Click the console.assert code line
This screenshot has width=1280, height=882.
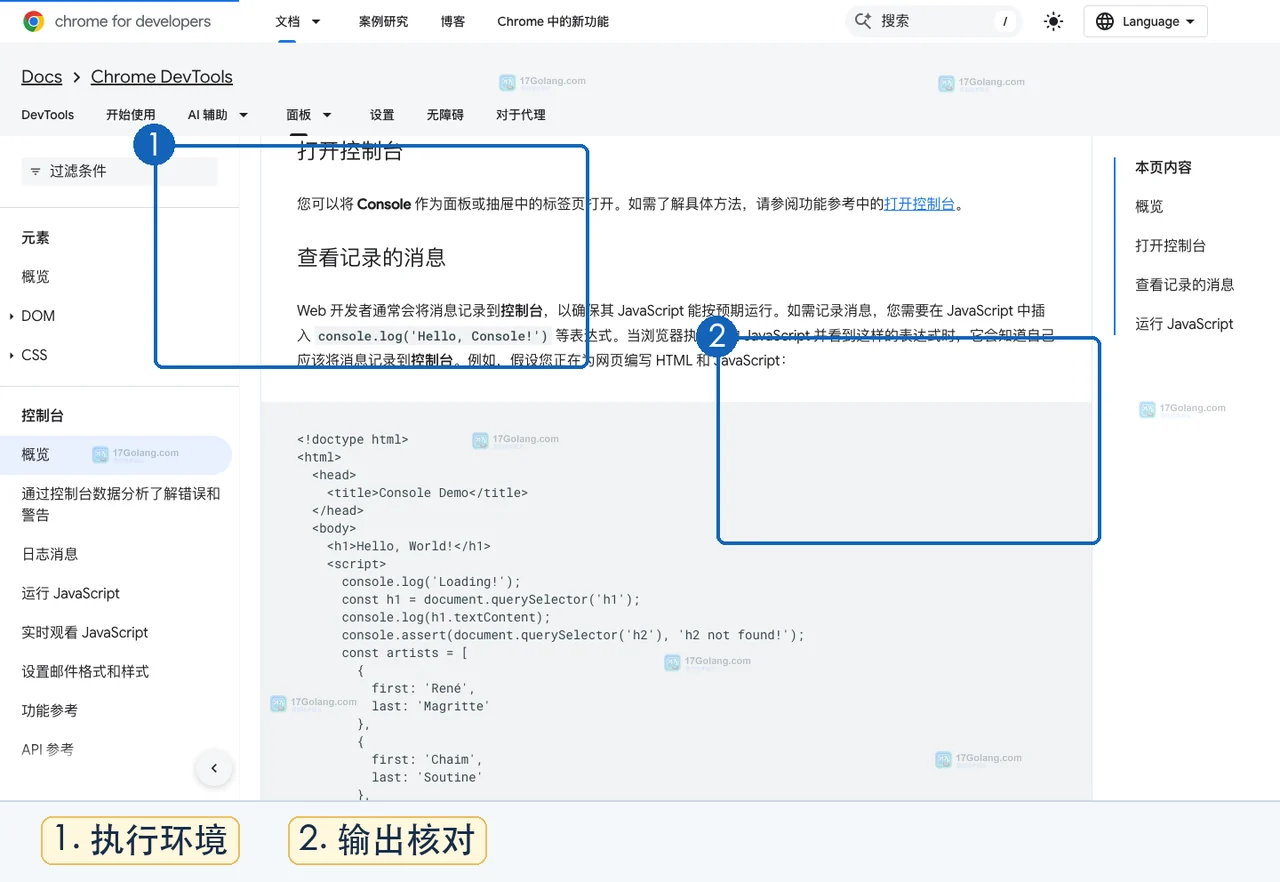(x=573, y=635)
